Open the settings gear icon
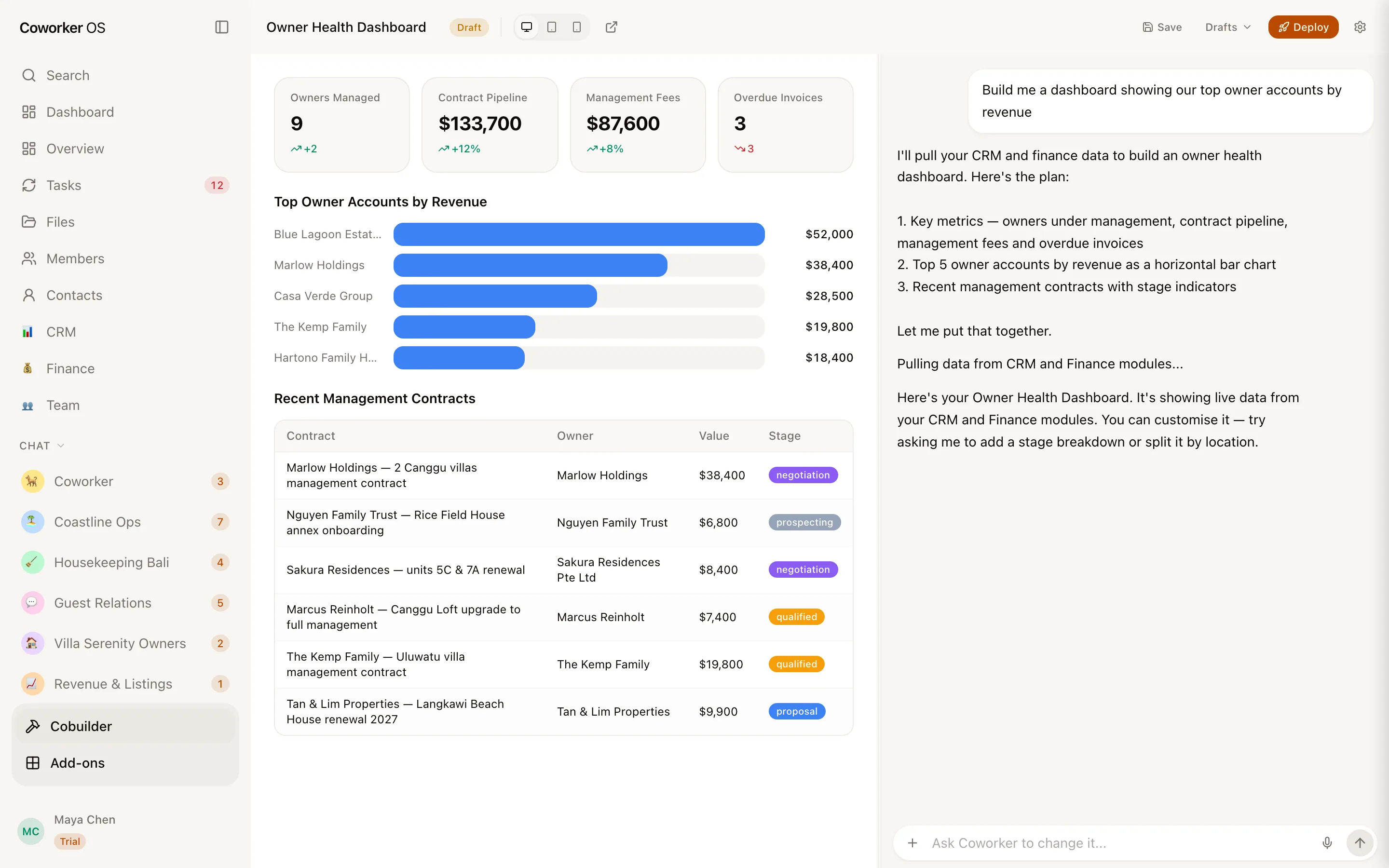The height and width of the screenshot is (868, 1389). point(1360,27)
